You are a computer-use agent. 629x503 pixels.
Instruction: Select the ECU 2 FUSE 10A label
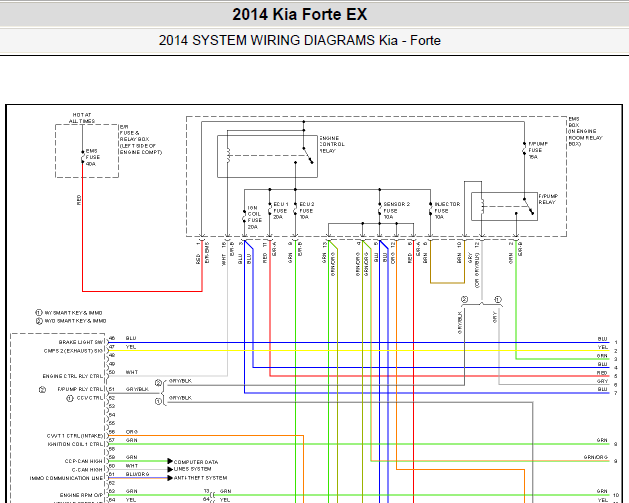[x=306, y=211]
